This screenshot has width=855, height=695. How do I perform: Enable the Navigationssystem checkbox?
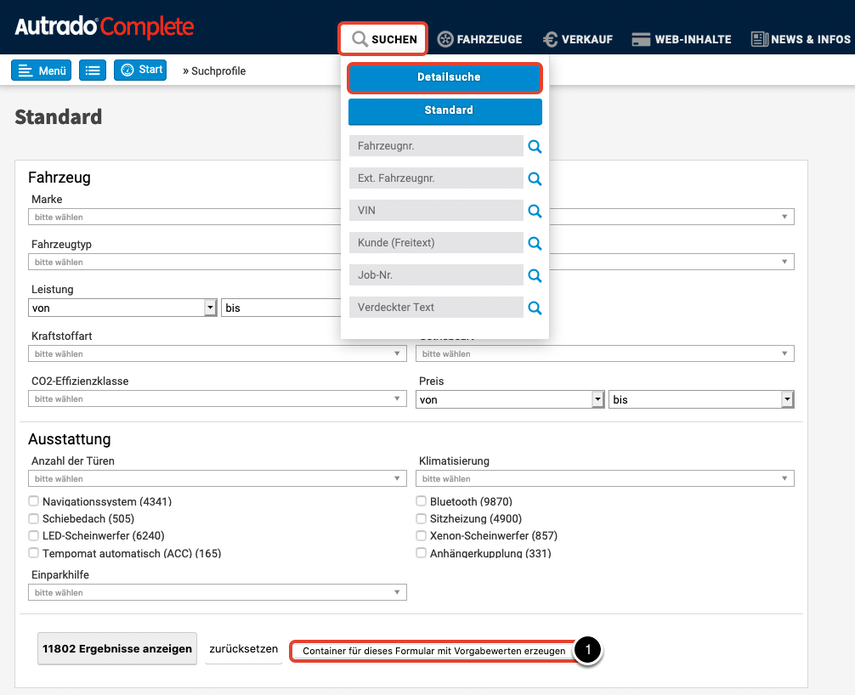click(34, 501)
